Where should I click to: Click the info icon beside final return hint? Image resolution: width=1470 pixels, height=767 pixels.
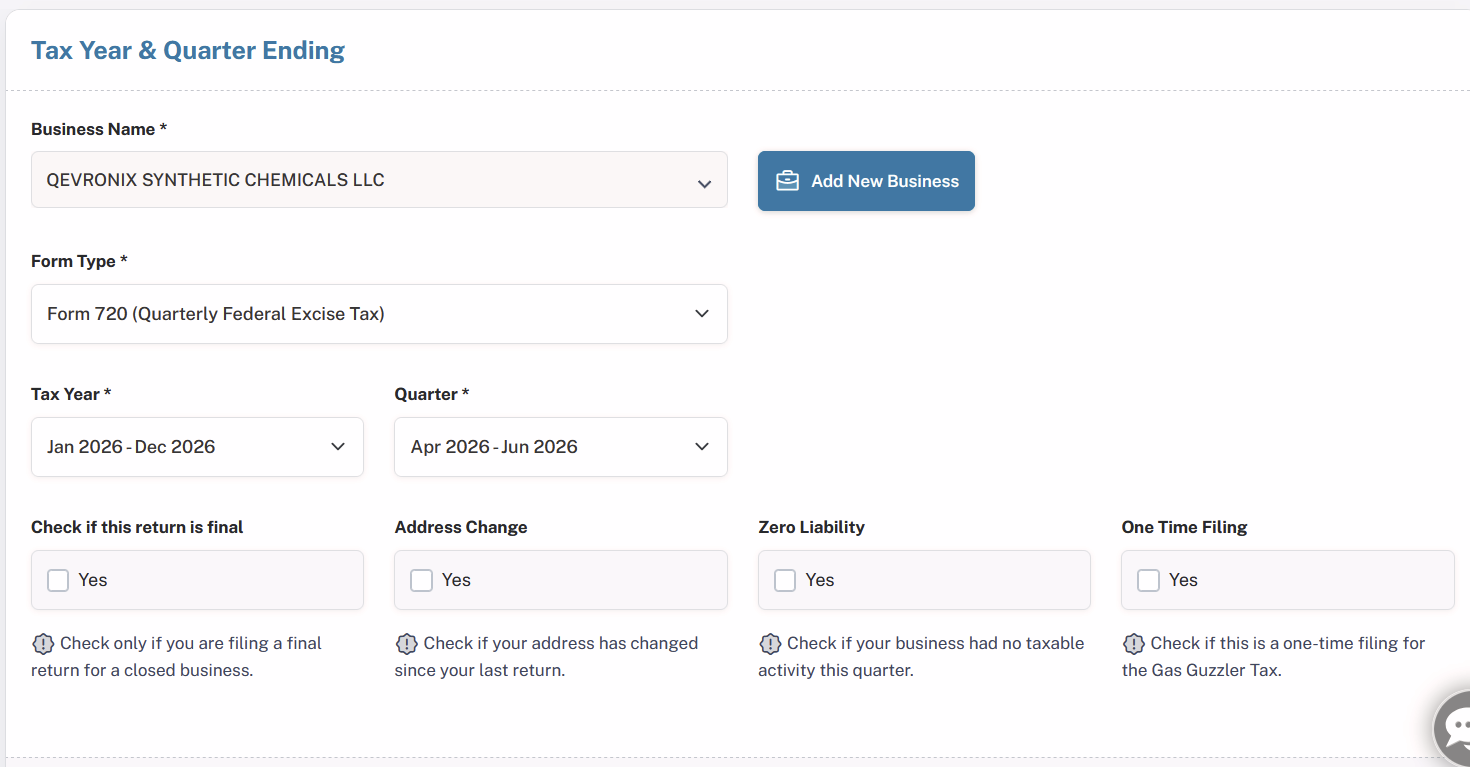(x=43, y=643)
